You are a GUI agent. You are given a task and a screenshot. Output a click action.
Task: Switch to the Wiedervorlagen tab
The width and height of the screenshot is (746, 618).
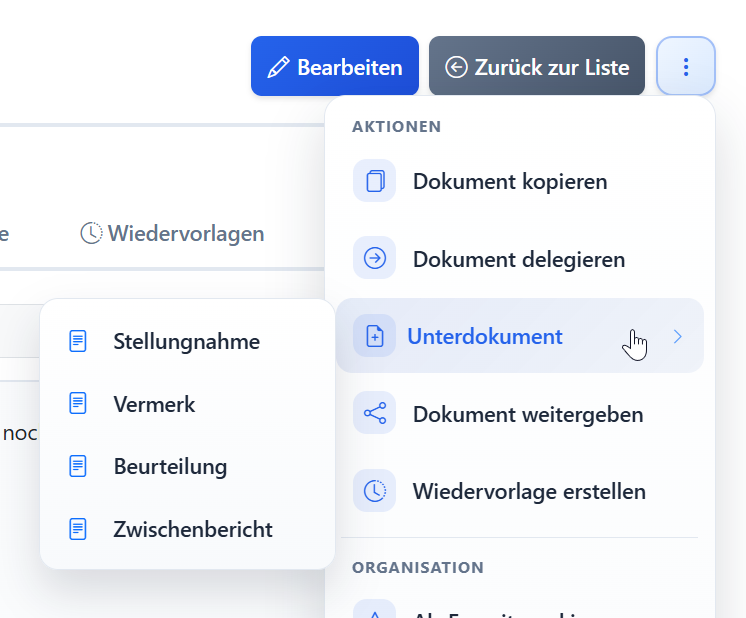click(x=173, y=234)
